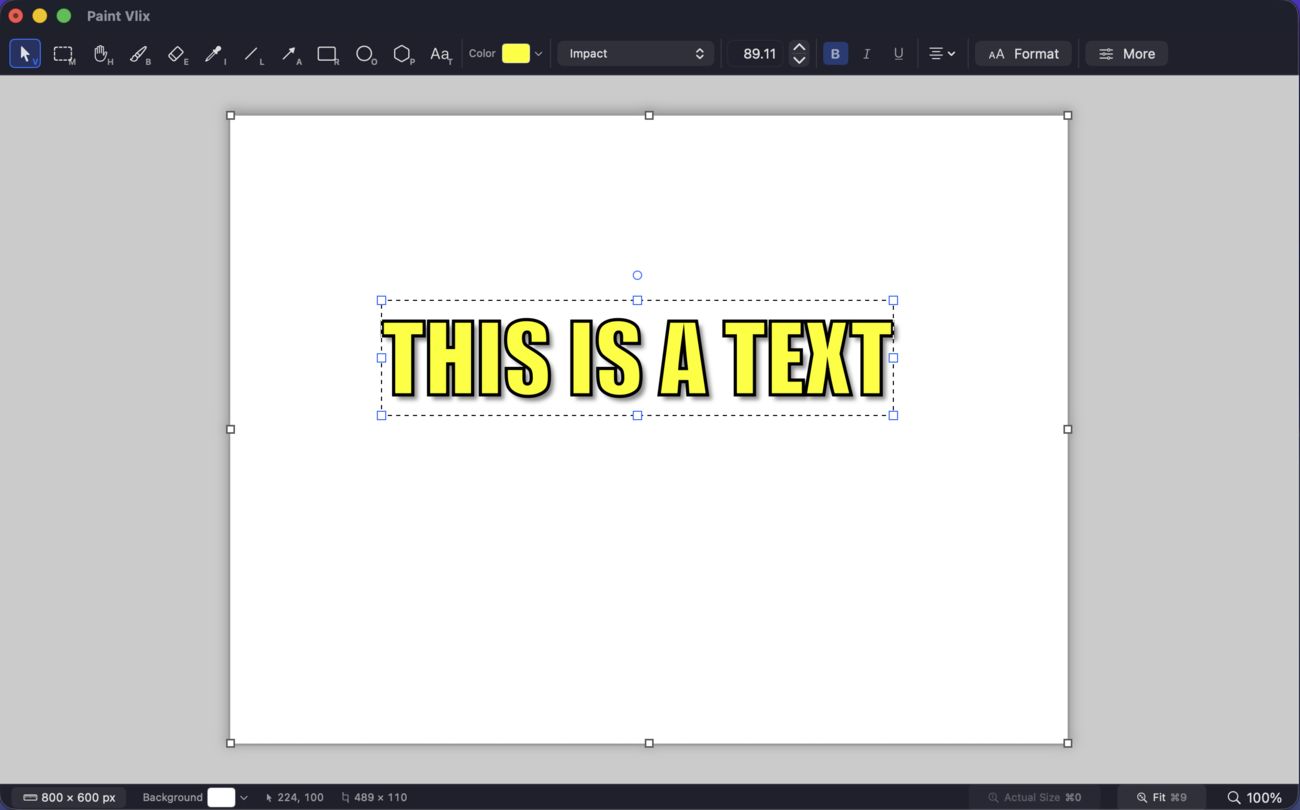Click the top-middle text box handle
The width and height of the screenshot is (1300, 810).
(x=637, y=300)
